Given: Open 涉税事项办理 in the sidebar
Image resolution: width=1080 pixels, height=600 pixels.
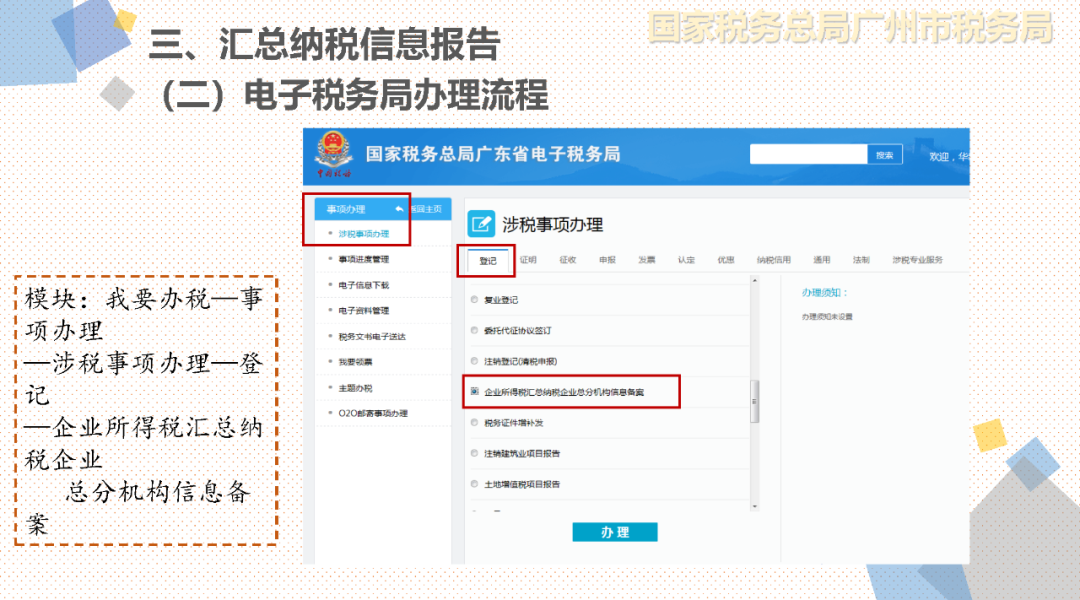Looking at the screenshot, I should pos(364,234).
